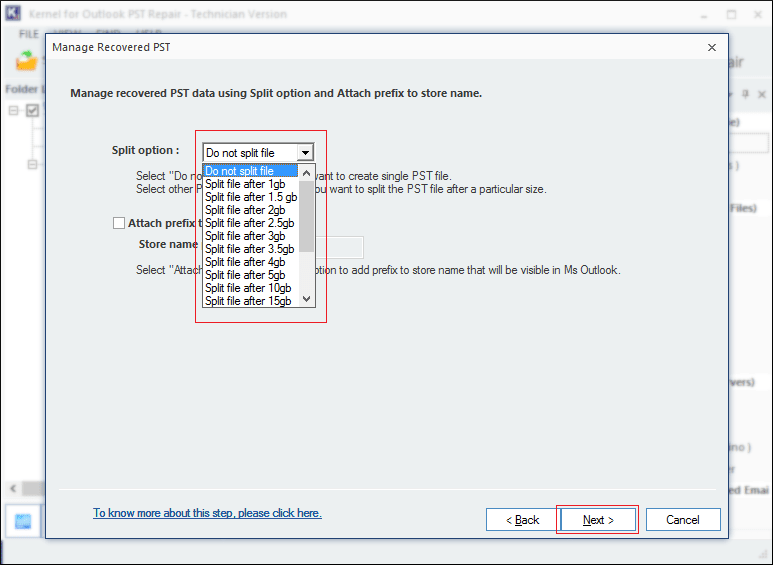Toggle the folder tree root checkbox

(x=33, y=110)
